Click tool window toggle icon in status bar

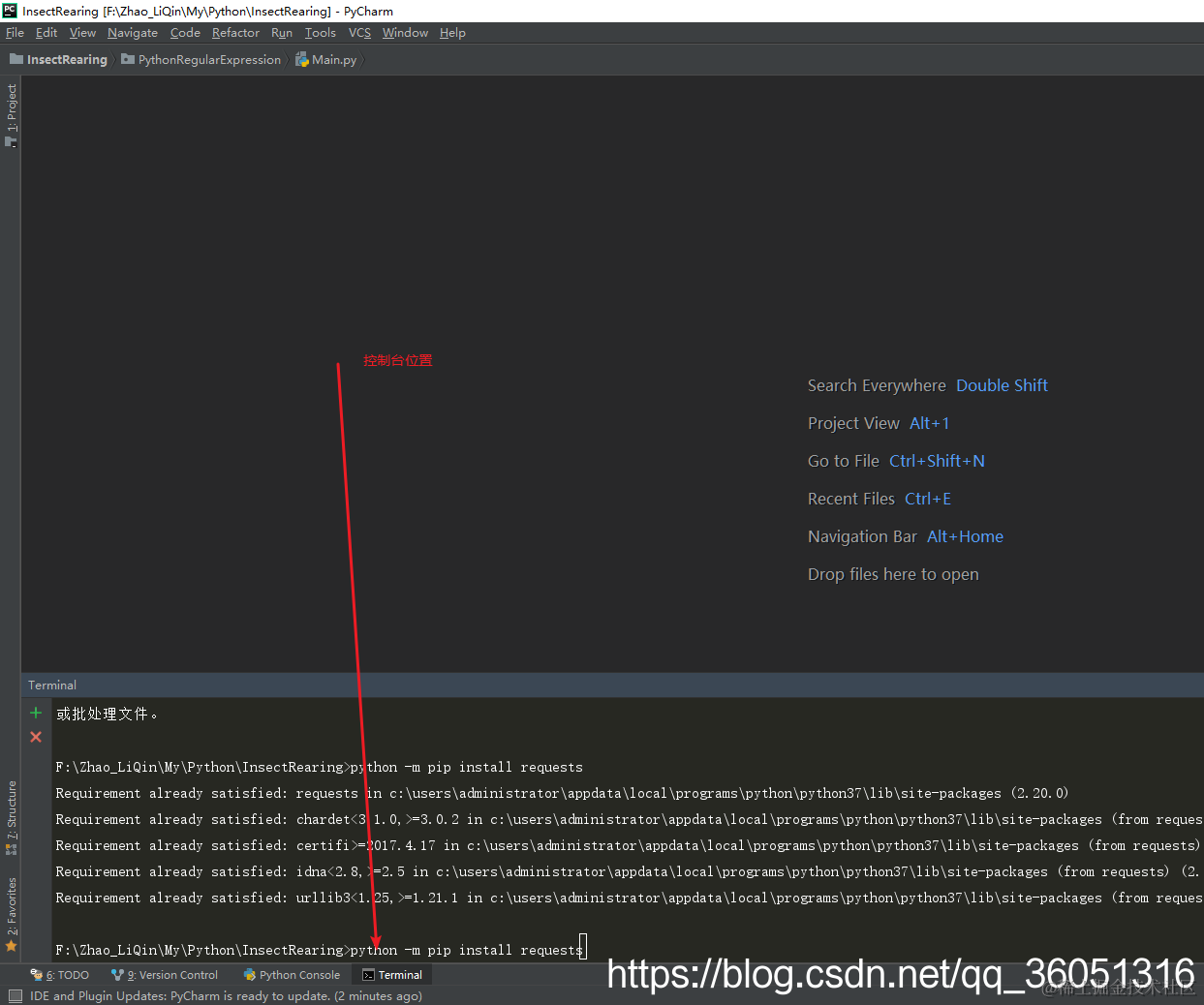[x=15, y=995]
